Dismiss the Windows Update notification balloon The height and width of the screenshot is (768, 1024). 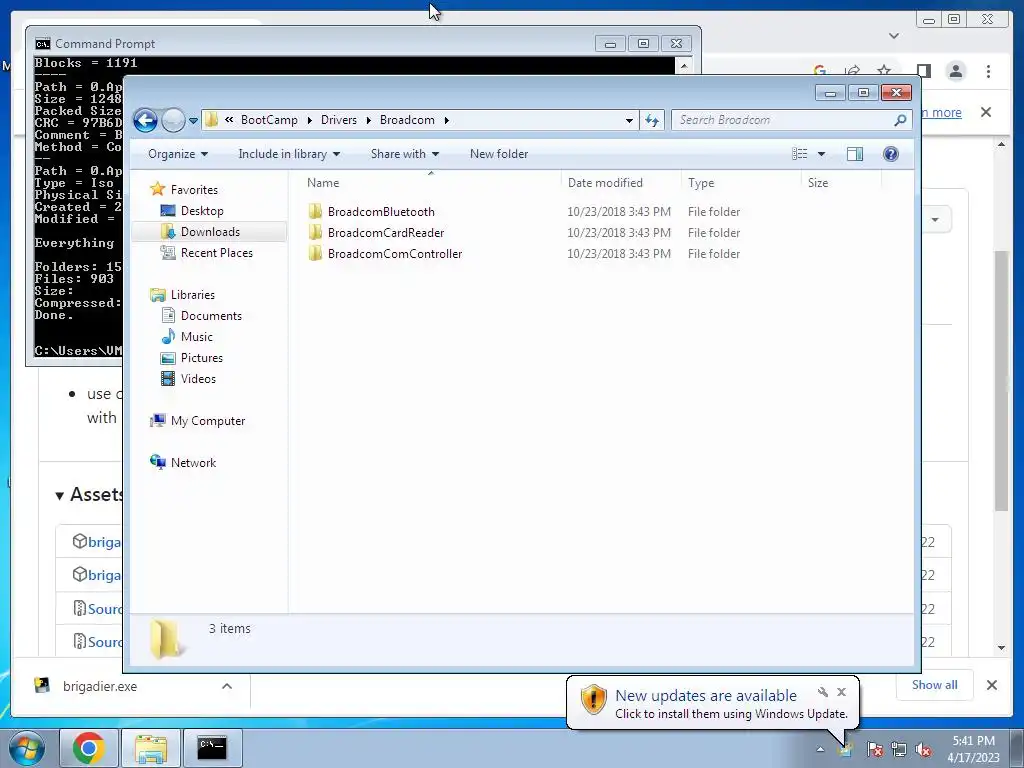(x=842, y=692)
